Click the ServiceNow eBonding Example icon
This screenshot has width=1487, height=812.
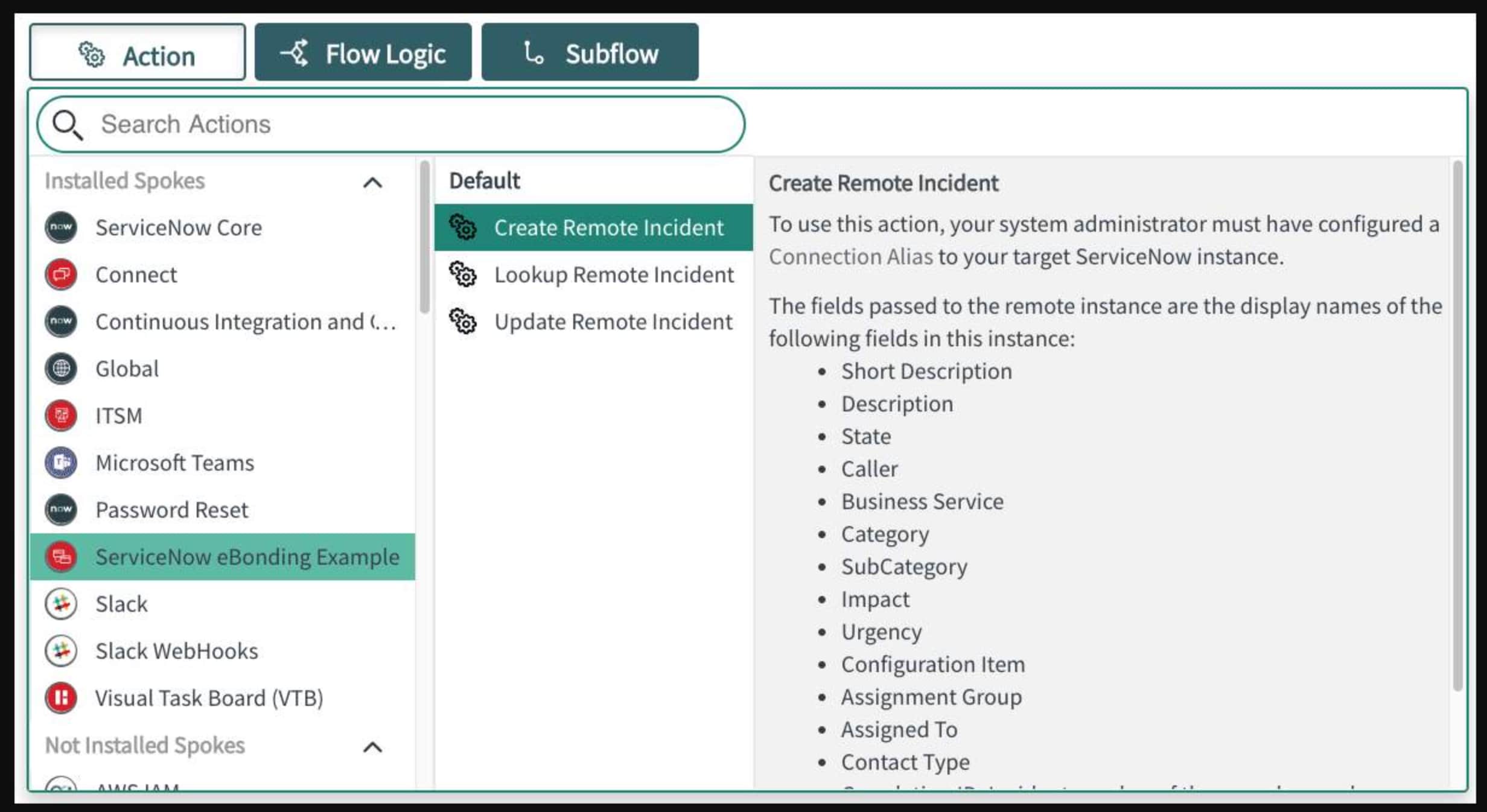pyautogui.click(x=61, y=557)
